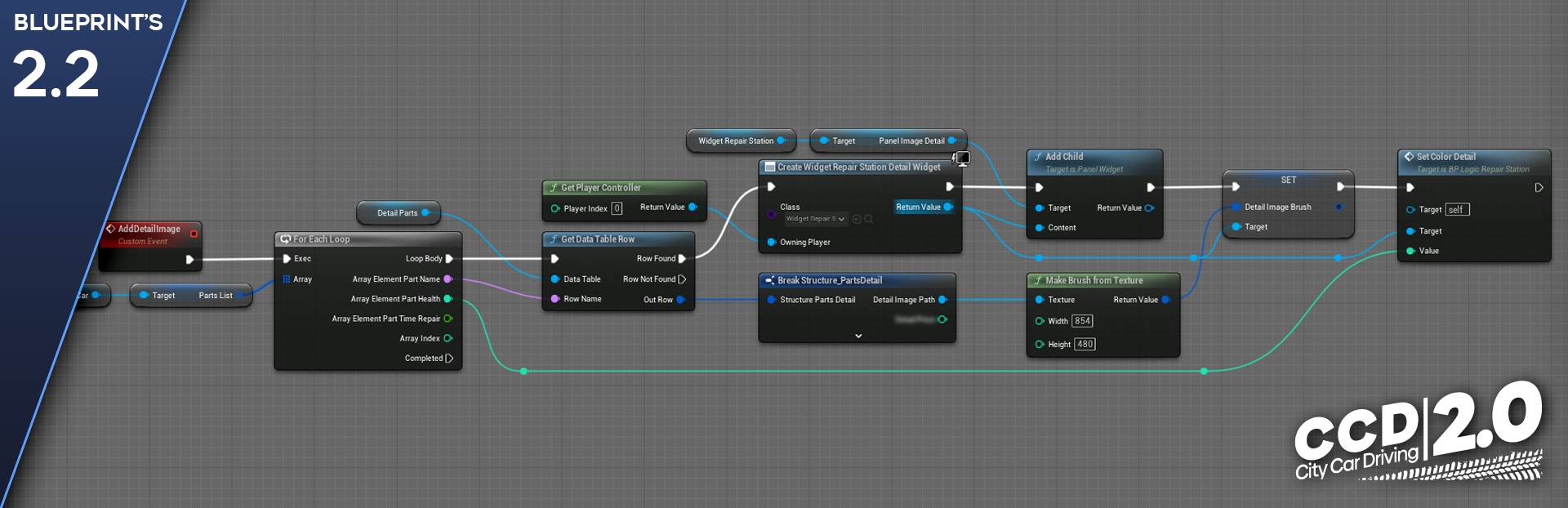Select the SET node title
Screen dimensions: 1568x508
click(x=1288, y=180)
